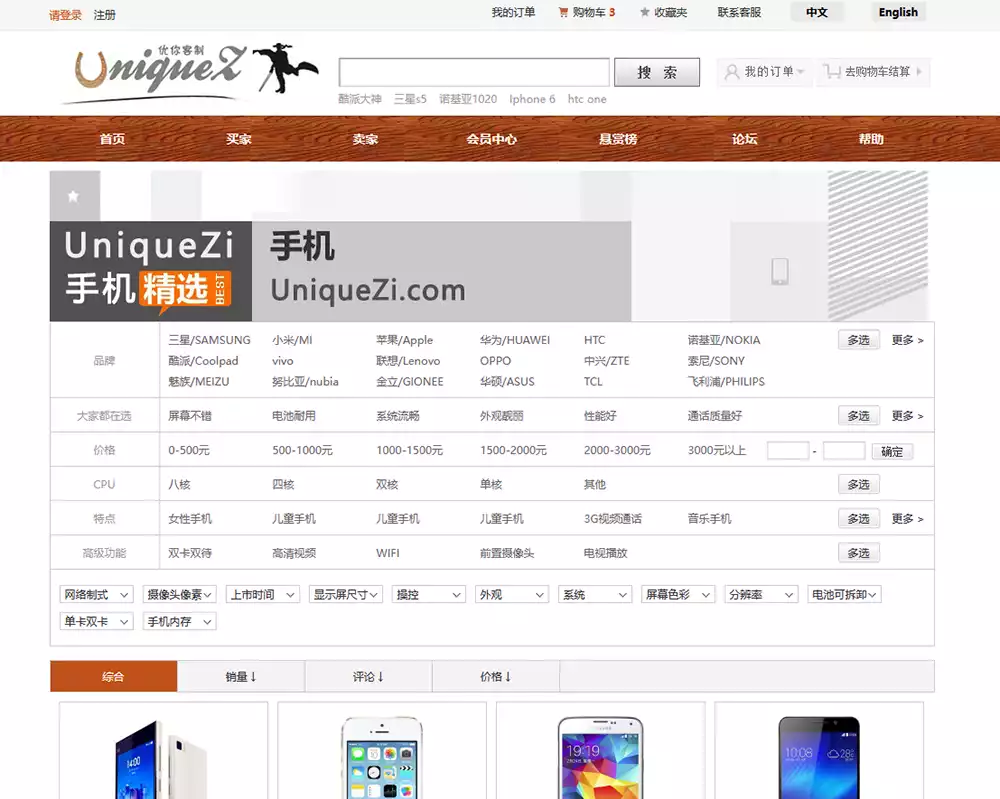1000x799 pixels.
Task: Click the white star icon on banner
Action: point(73,196)
